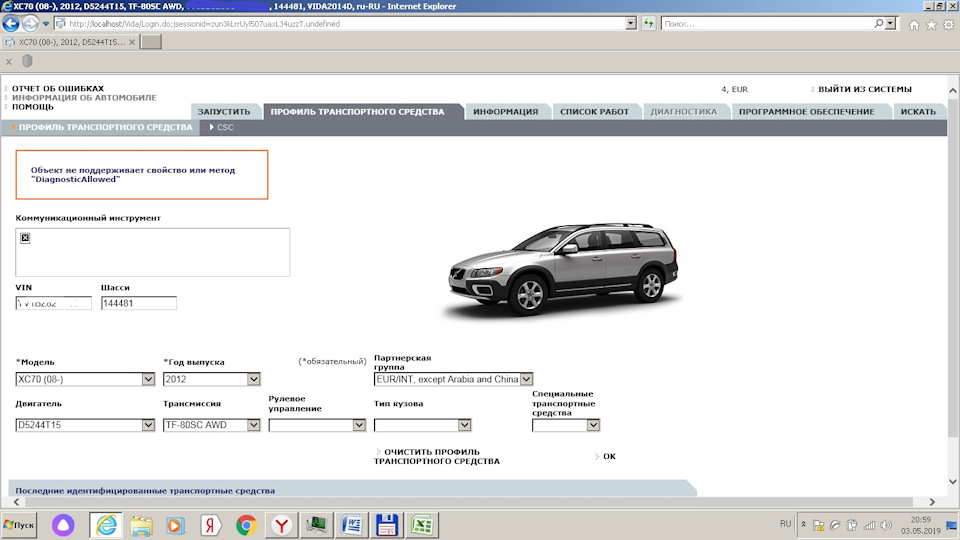960x540 pixels.
Task: Click the volume speaker tray icon
Action: pos(886,525)
